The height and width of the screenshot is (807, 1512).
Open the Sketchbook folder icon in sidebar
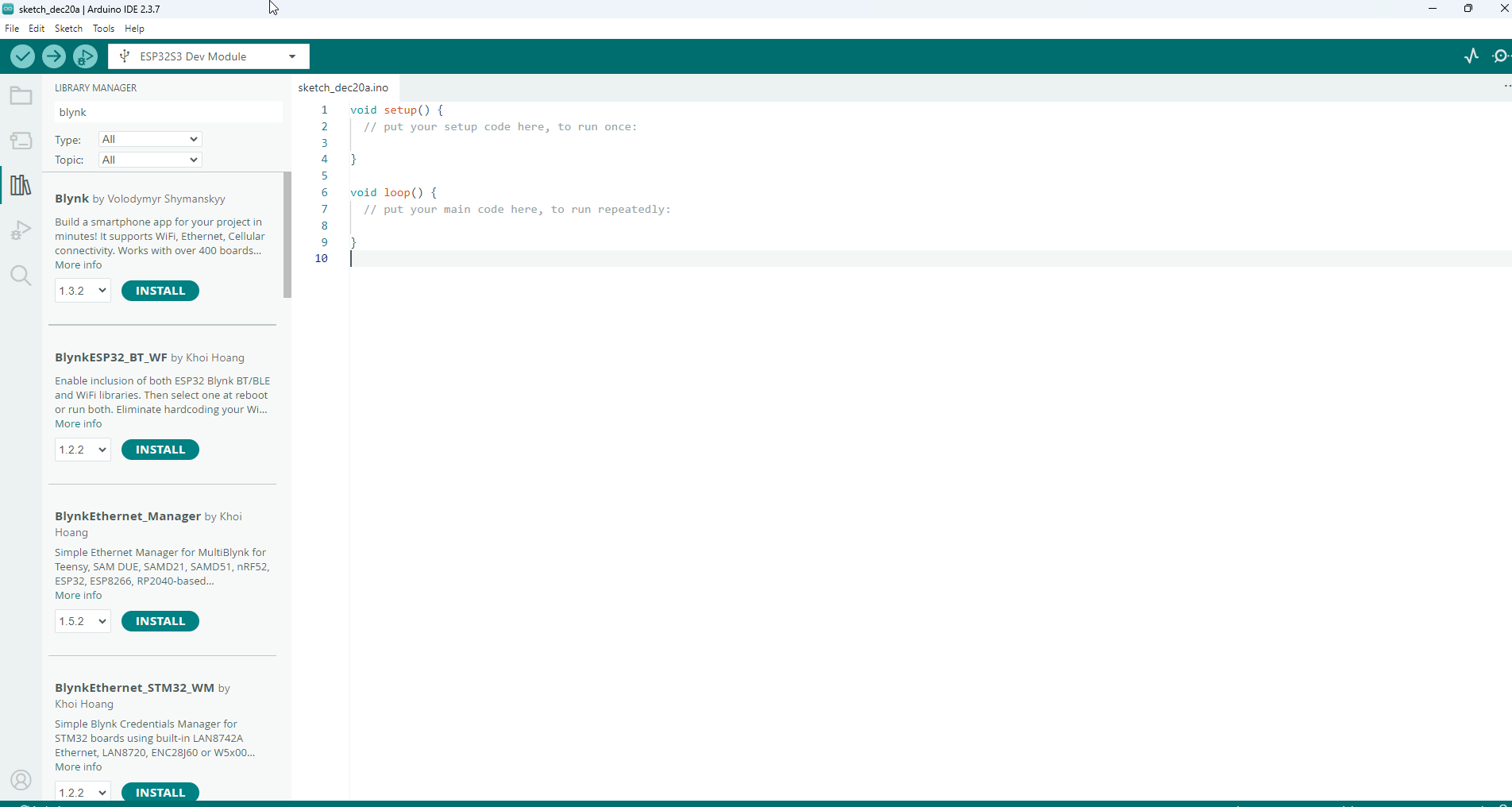coord(21,96)
